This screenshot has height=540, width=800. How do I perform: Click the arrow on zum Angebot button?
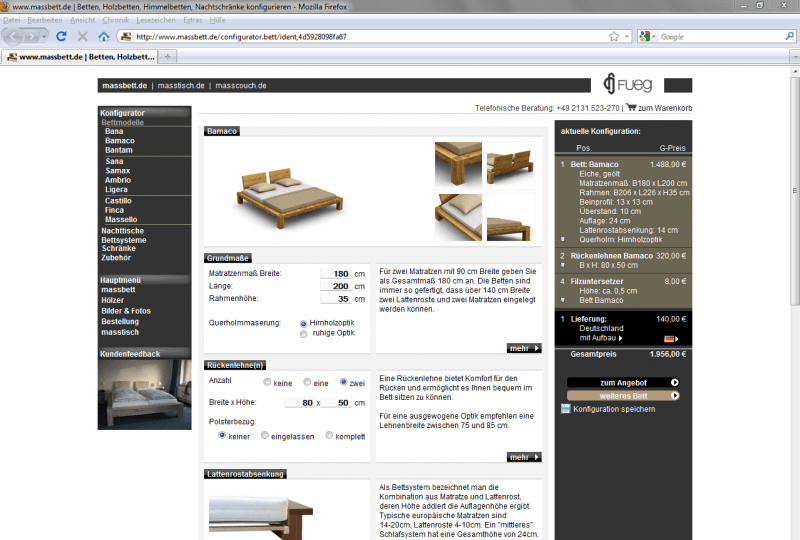click(674, 382)
